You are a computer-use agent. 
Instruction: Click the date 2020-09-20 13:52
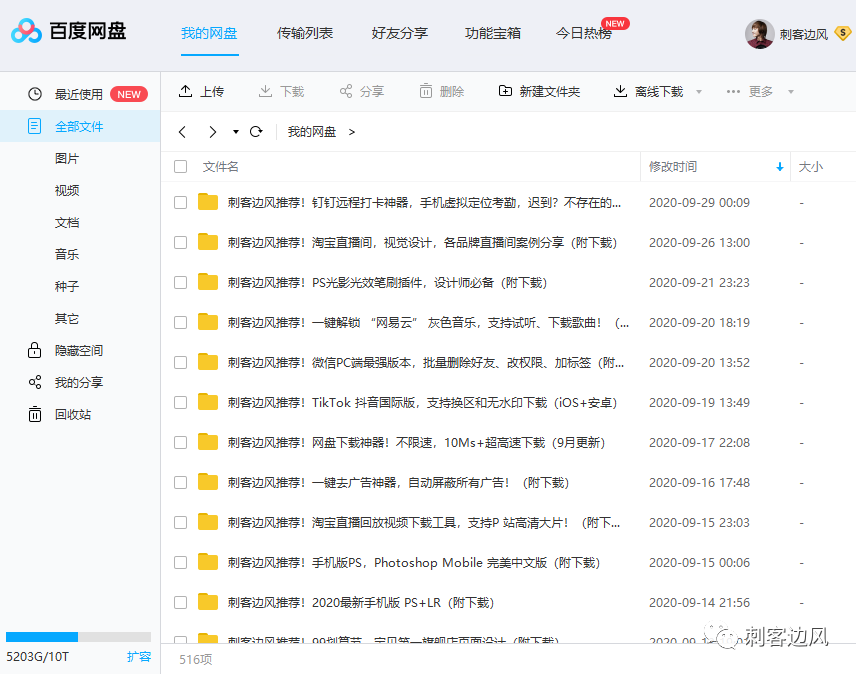699,362
